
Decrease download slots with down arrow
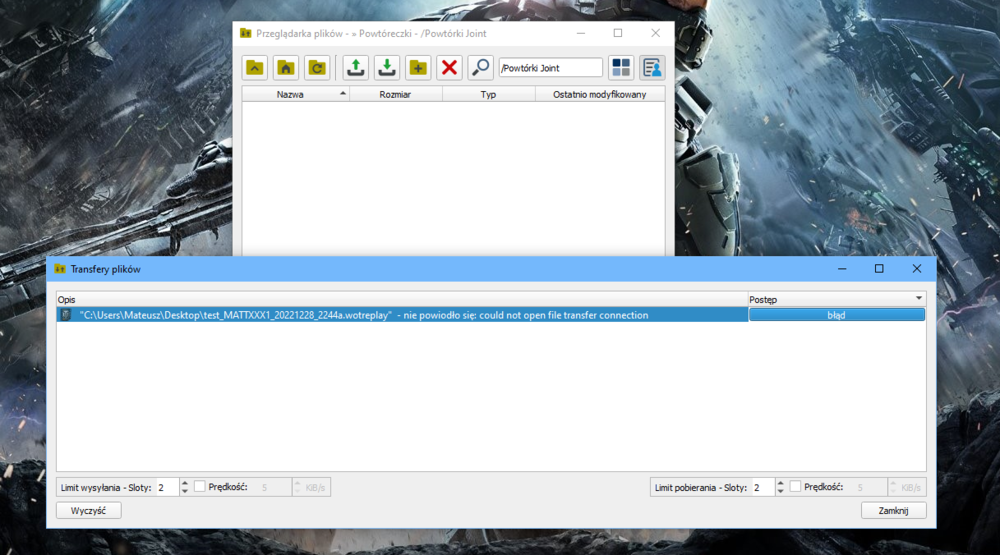[781, 491]
